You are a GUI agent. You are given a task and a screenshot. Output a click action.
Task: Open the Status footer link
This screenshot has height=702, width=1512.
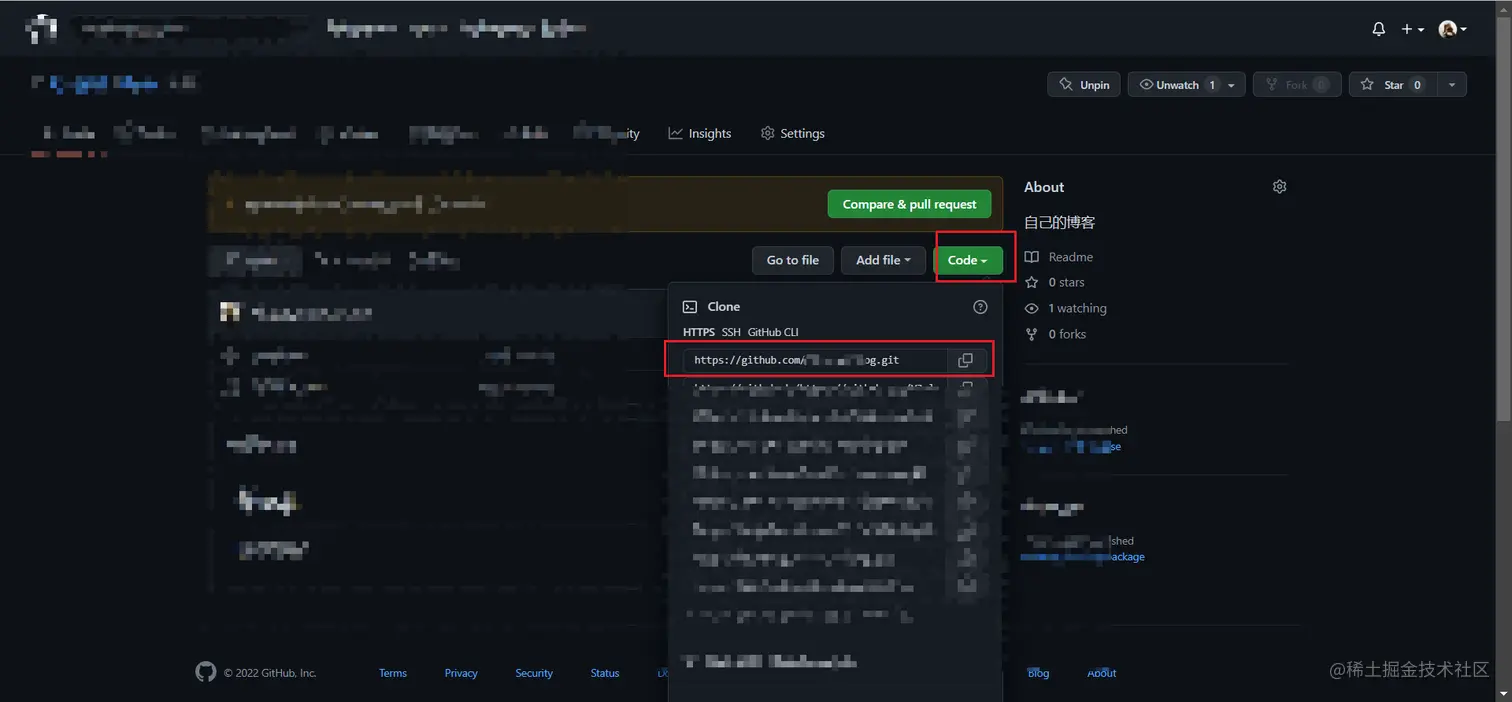pos(605,673)
